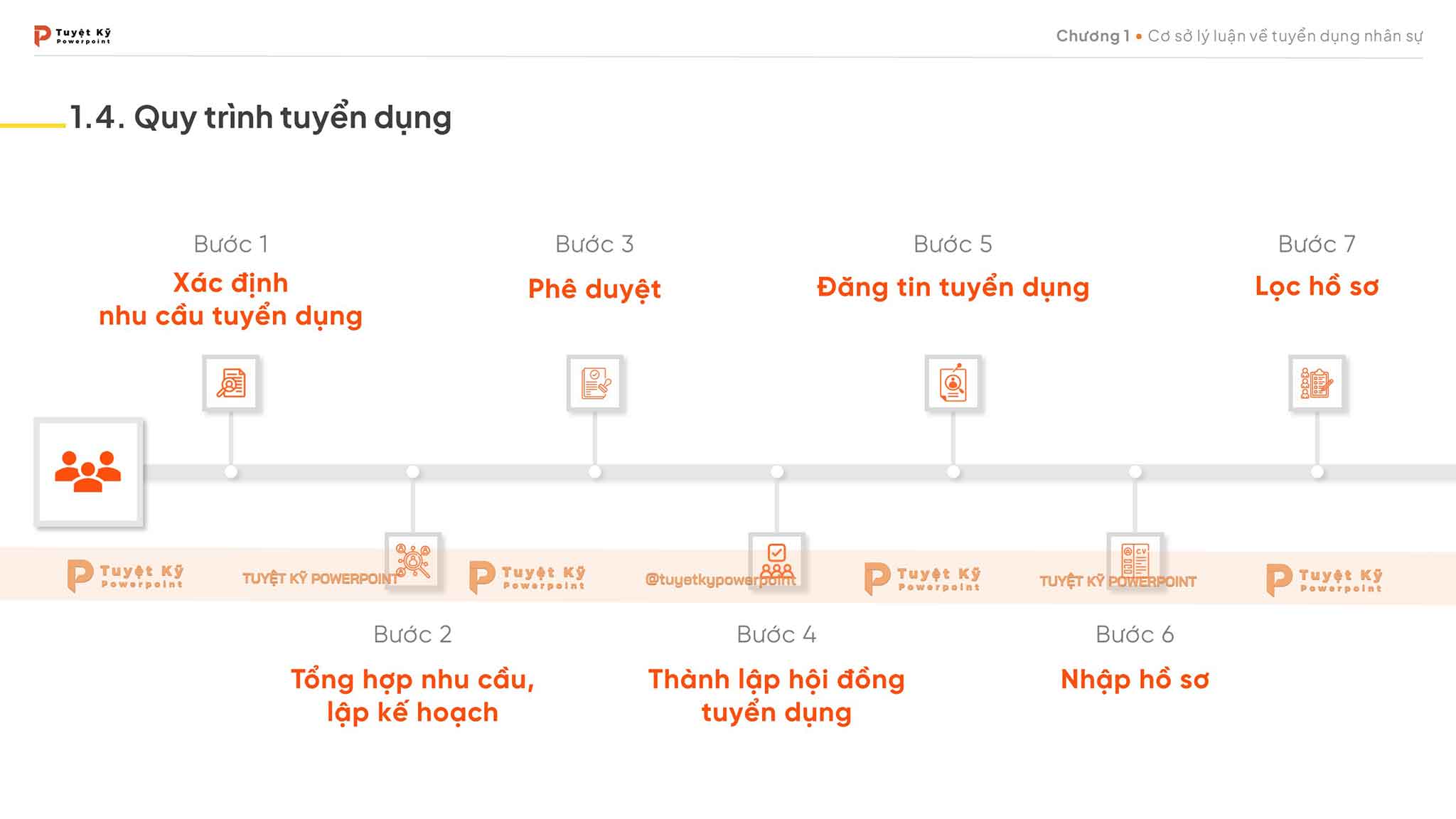1456x819 pixels.
Task: Select the job posting icon for Bước 5
Action: click(x=953, y=383)
